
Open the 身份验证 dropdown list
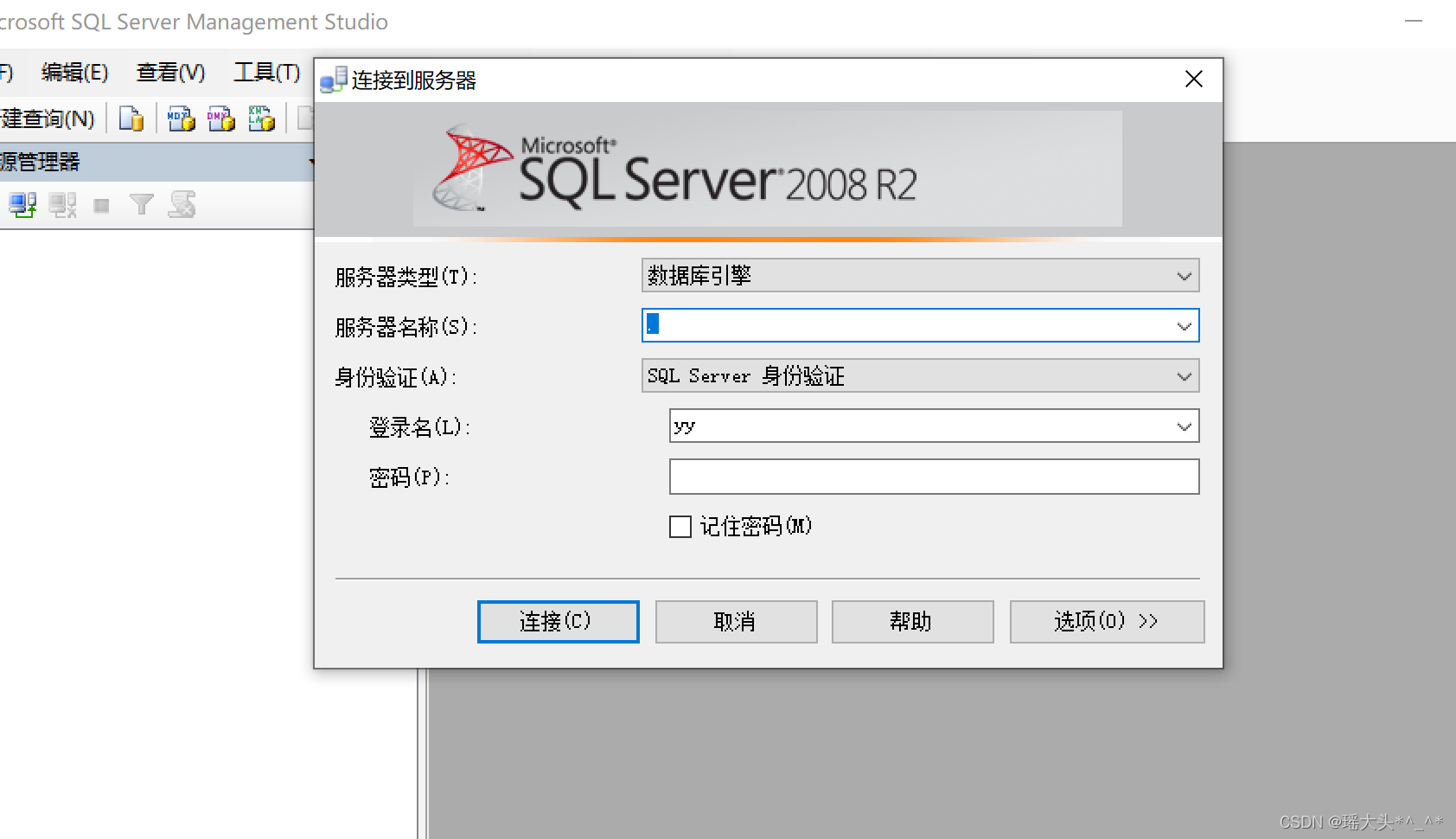coord(1185,376)
